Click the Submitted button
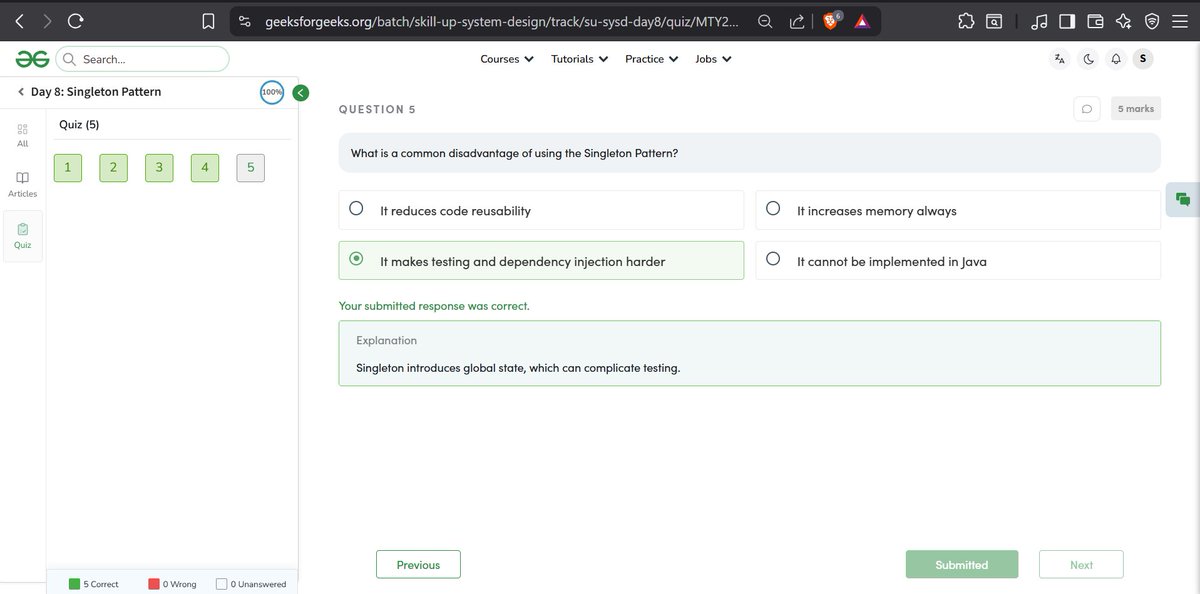This screenshot has width=1200, height=594. 962,564
